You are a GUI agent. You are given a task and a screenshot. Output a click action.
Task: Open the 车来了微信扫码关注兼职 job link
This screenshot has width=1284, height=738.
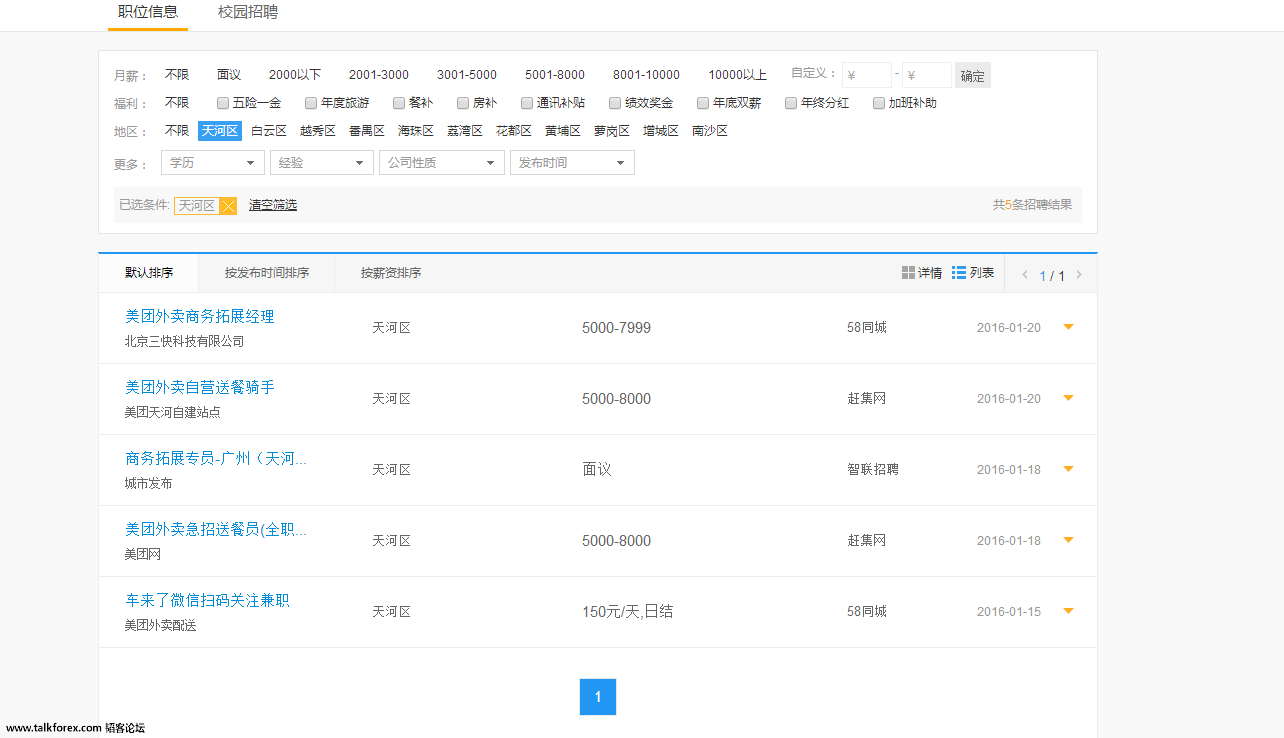(x=207, y=600)
